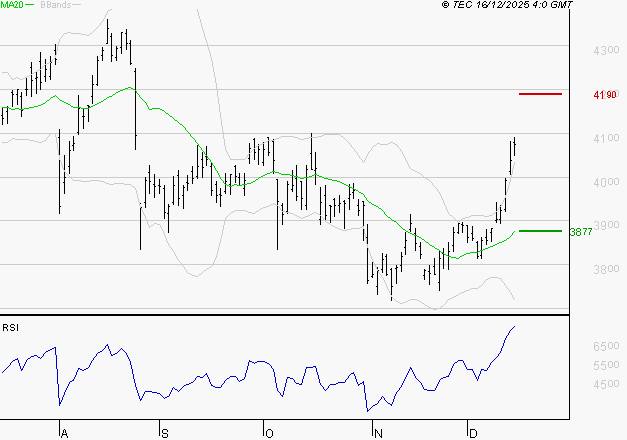The height and width of the screenshot is (440, 627).
Task: Click the TEC 16/12/2025 timestamp text
Action: point(507,4)
